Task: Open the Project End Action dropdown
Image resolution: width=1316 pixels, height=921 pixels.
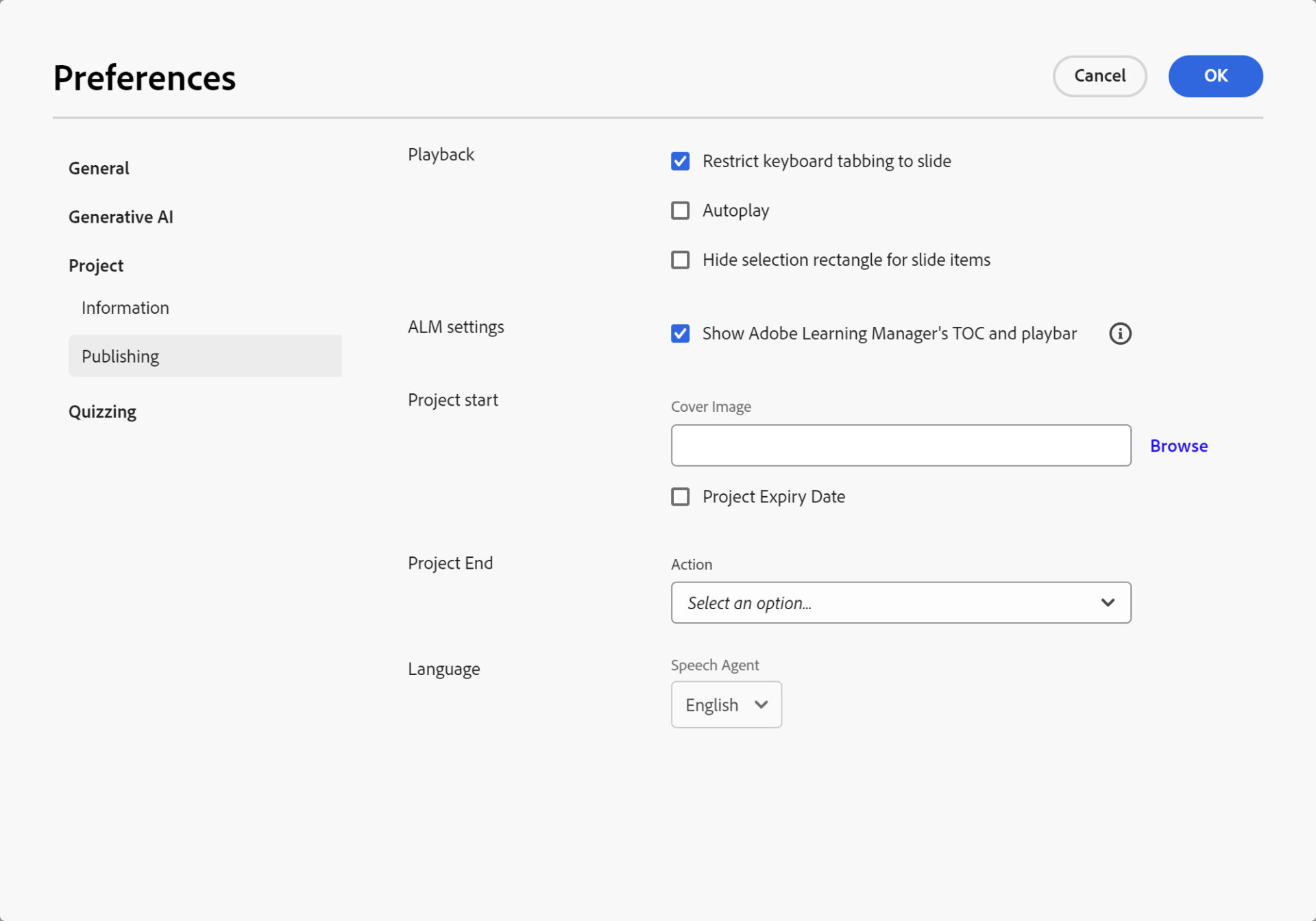Action: click(x=901, y=603)
